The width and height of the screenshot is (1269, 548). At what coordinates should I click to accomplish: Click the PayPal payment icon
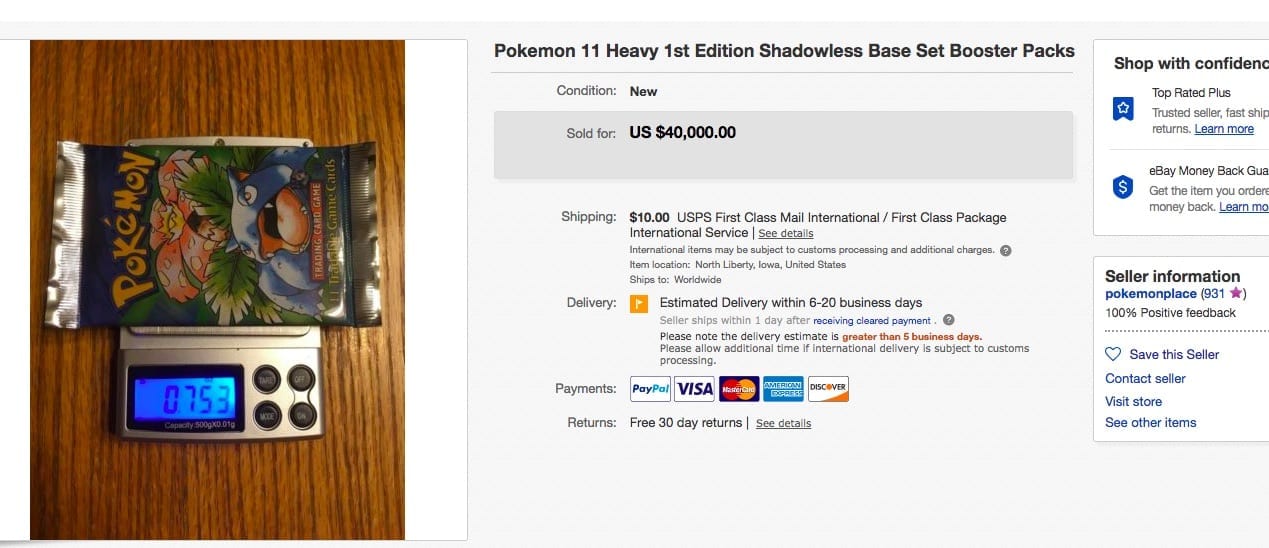(x=650, y=389)
